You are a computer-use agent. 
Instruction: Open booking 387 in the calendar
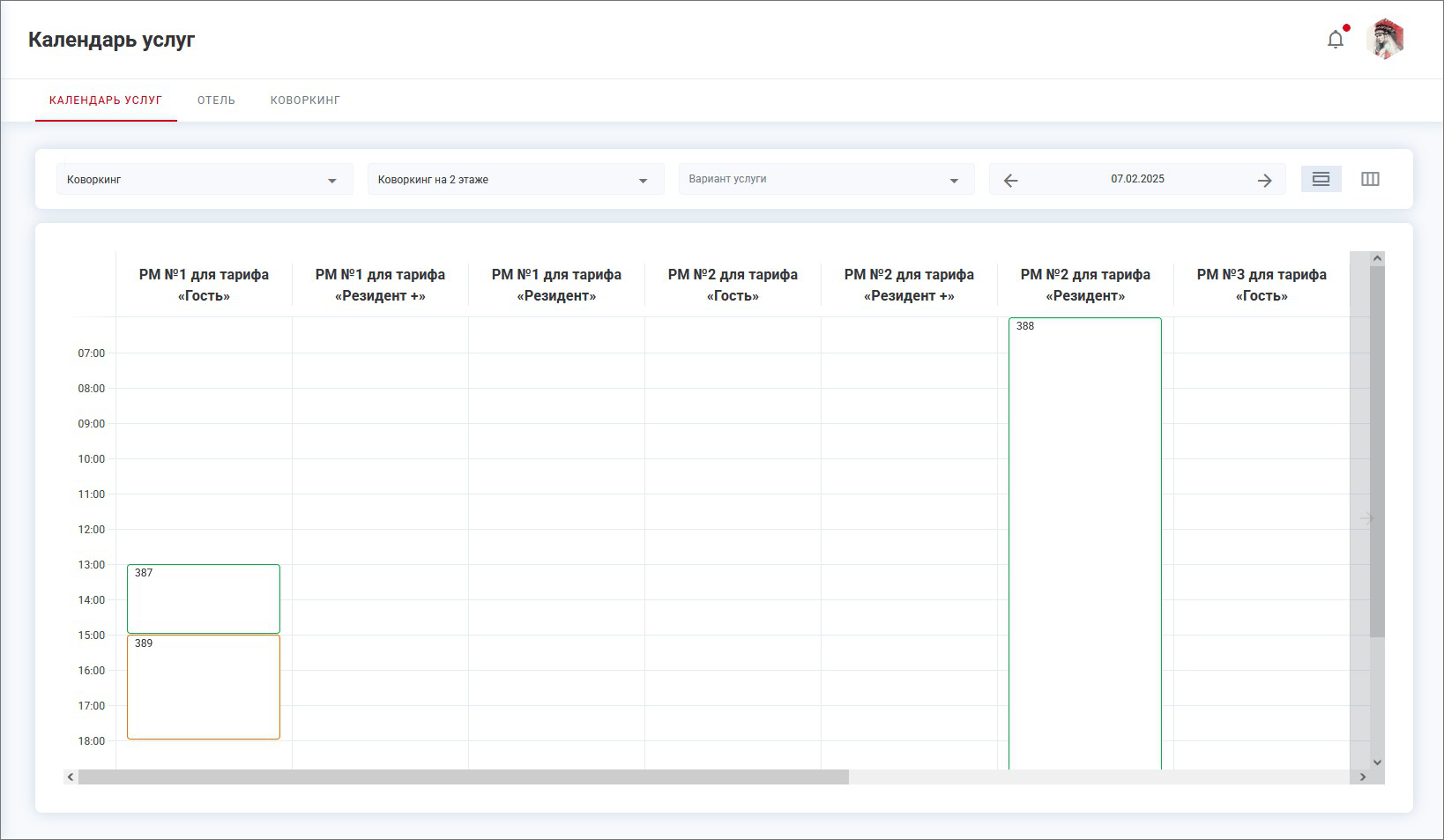click(x=204, y=598)
